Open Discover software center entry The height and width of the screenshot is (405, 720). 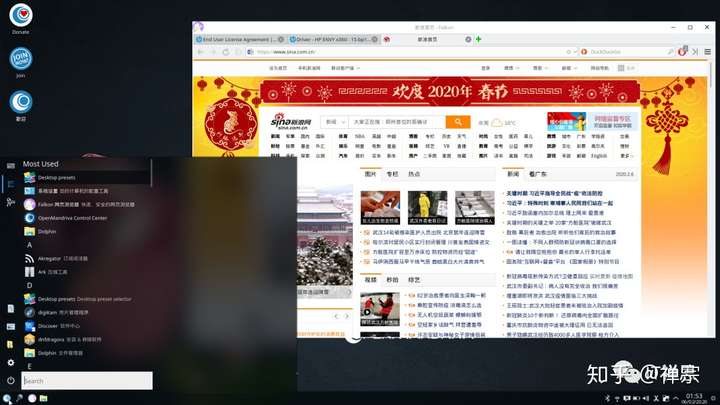click(86, 326)
